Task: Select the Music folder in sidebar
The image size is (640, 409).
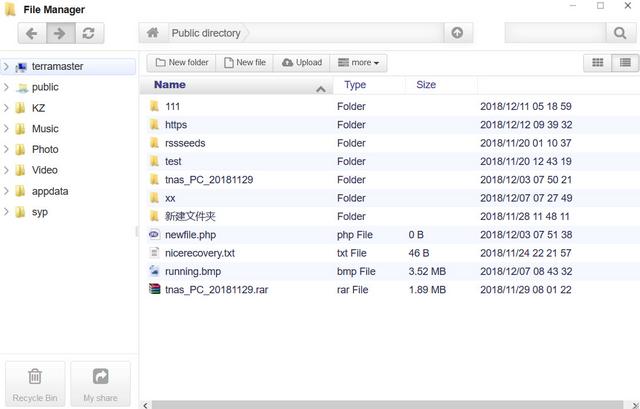Action: click(45, 129)
